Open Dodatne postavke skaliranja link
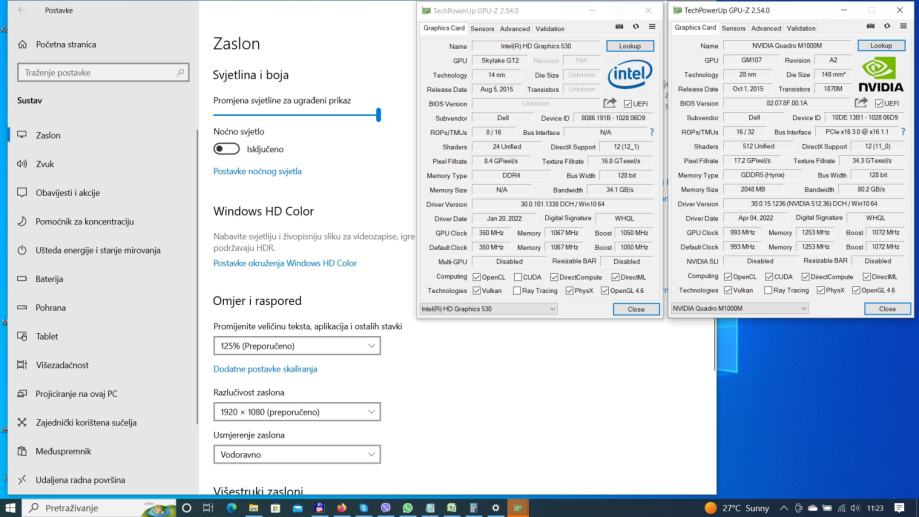Image resolution: width=919 pixels, height=517 pixels. pyautogui.click(x=265, y=369)
